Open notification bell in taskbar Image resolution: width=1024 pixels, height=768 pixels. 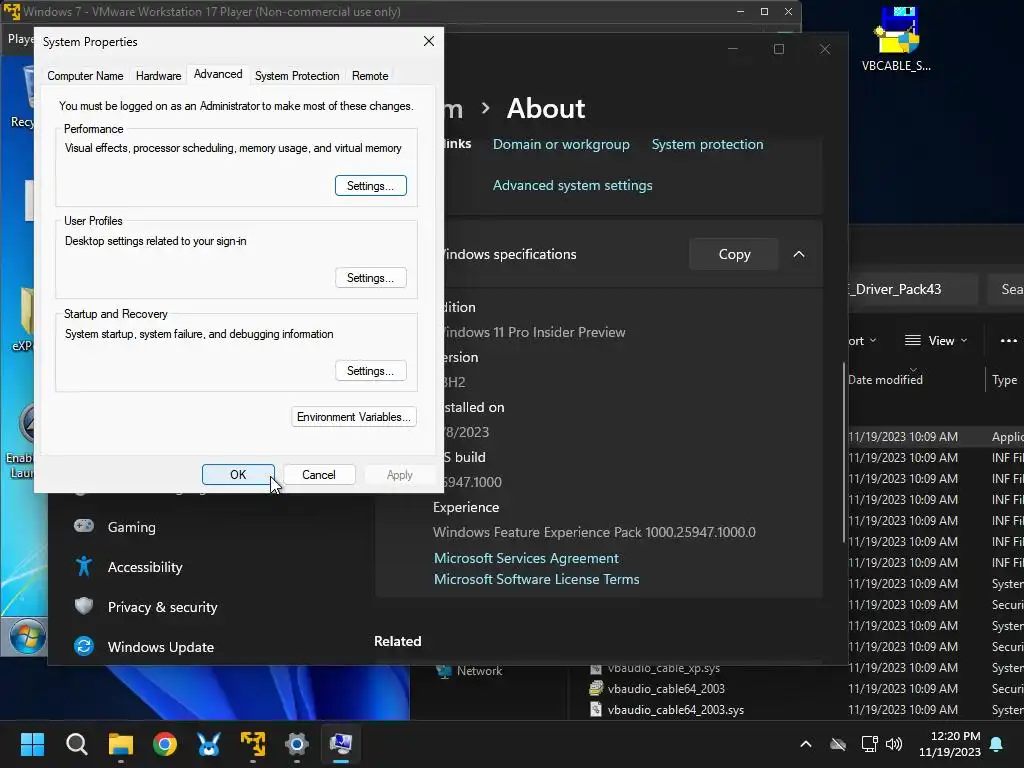[x=997, y=744]
